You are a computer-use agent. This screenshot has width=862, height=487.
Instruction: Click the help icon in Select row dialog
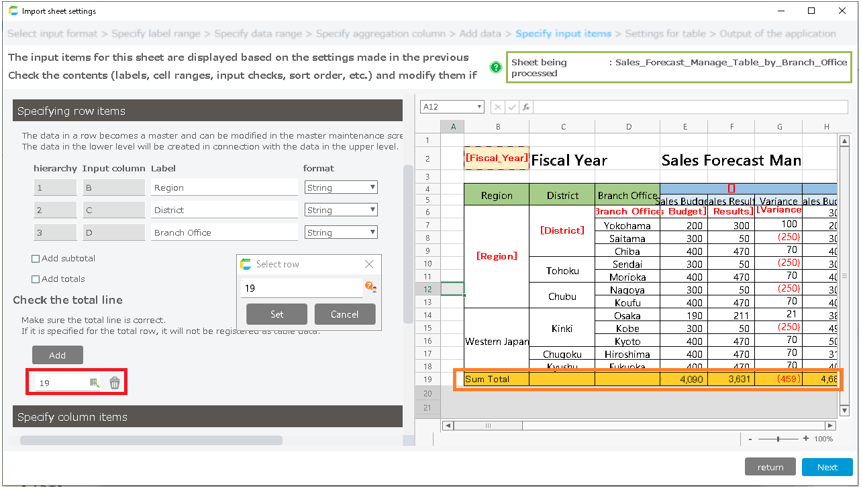[370, 287]
